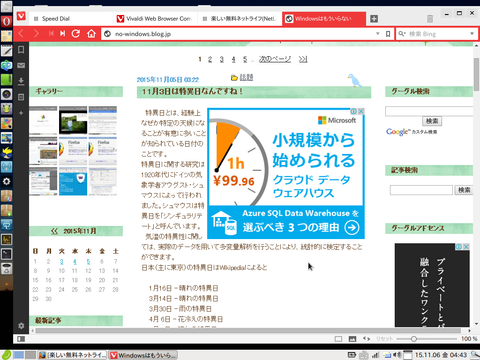Open calendar date 3 posts

[x=62, y=262]
